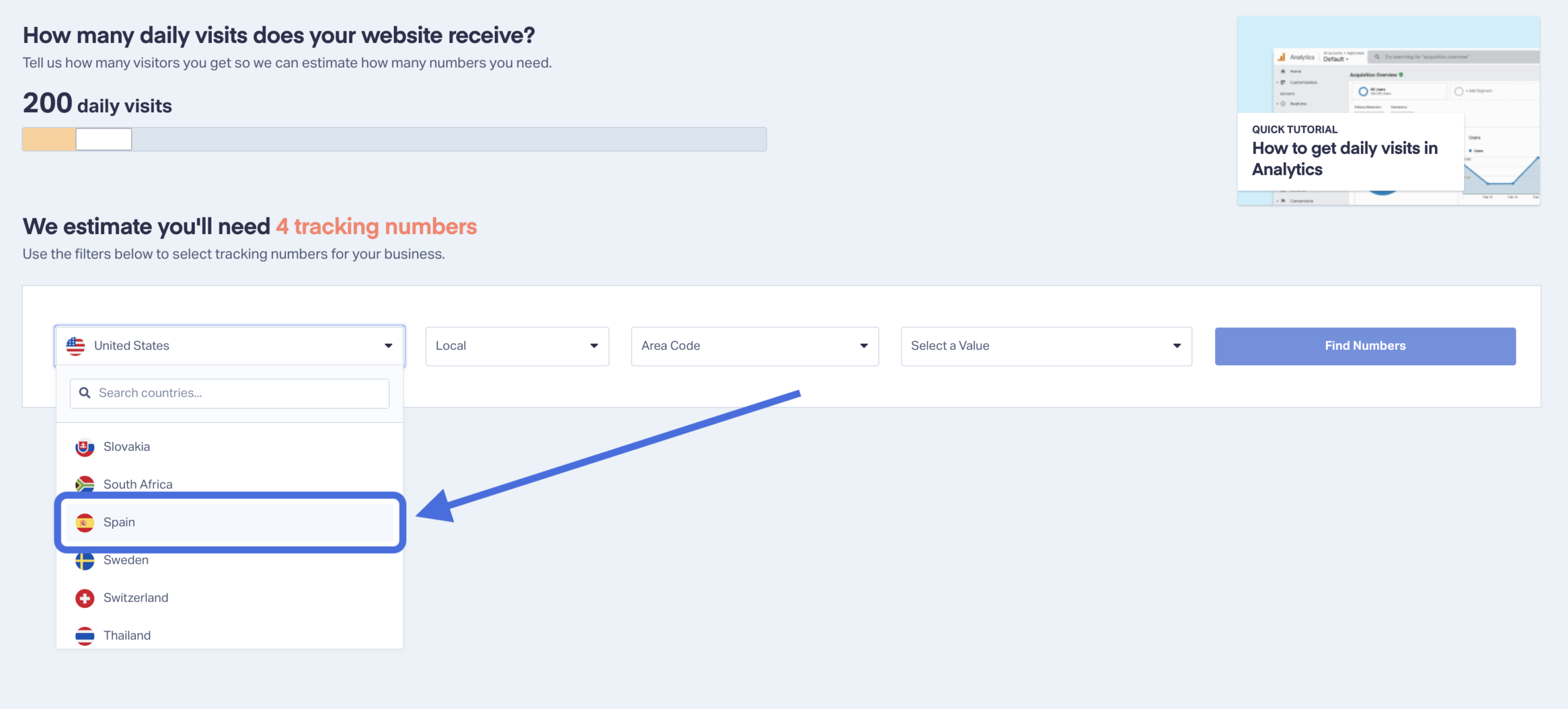Click the magnifier icon in country search
The width and height of the screenshot is (1568, 709).
[x=85, y=393]
